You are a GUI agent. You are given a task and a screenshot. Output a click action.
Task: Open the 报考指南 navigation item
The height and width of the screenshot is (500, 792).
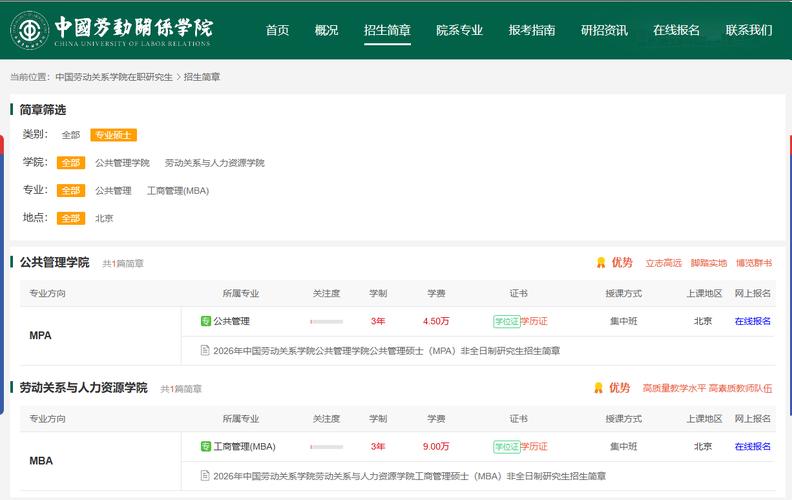532,30
